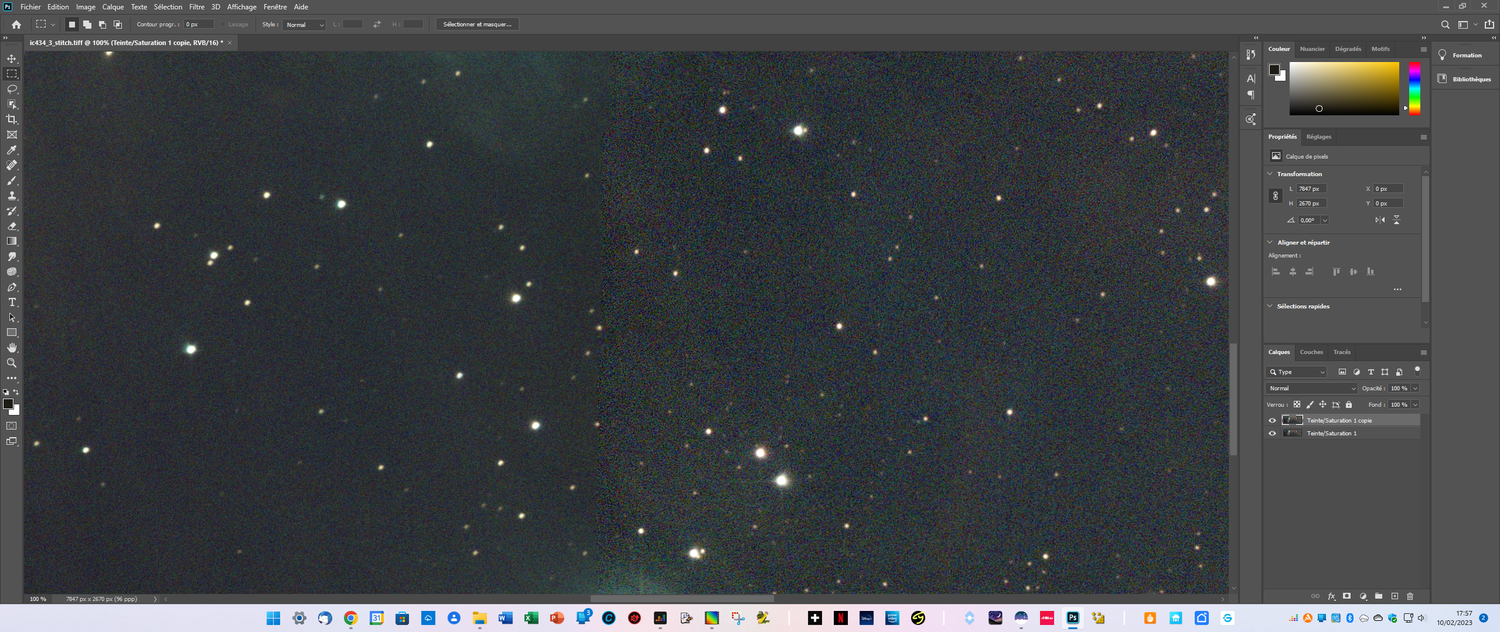The image size is (1500, 632).
Task: Hide the Teinte/Saturation 1 layer
Action: click(x=1272, y=433)
